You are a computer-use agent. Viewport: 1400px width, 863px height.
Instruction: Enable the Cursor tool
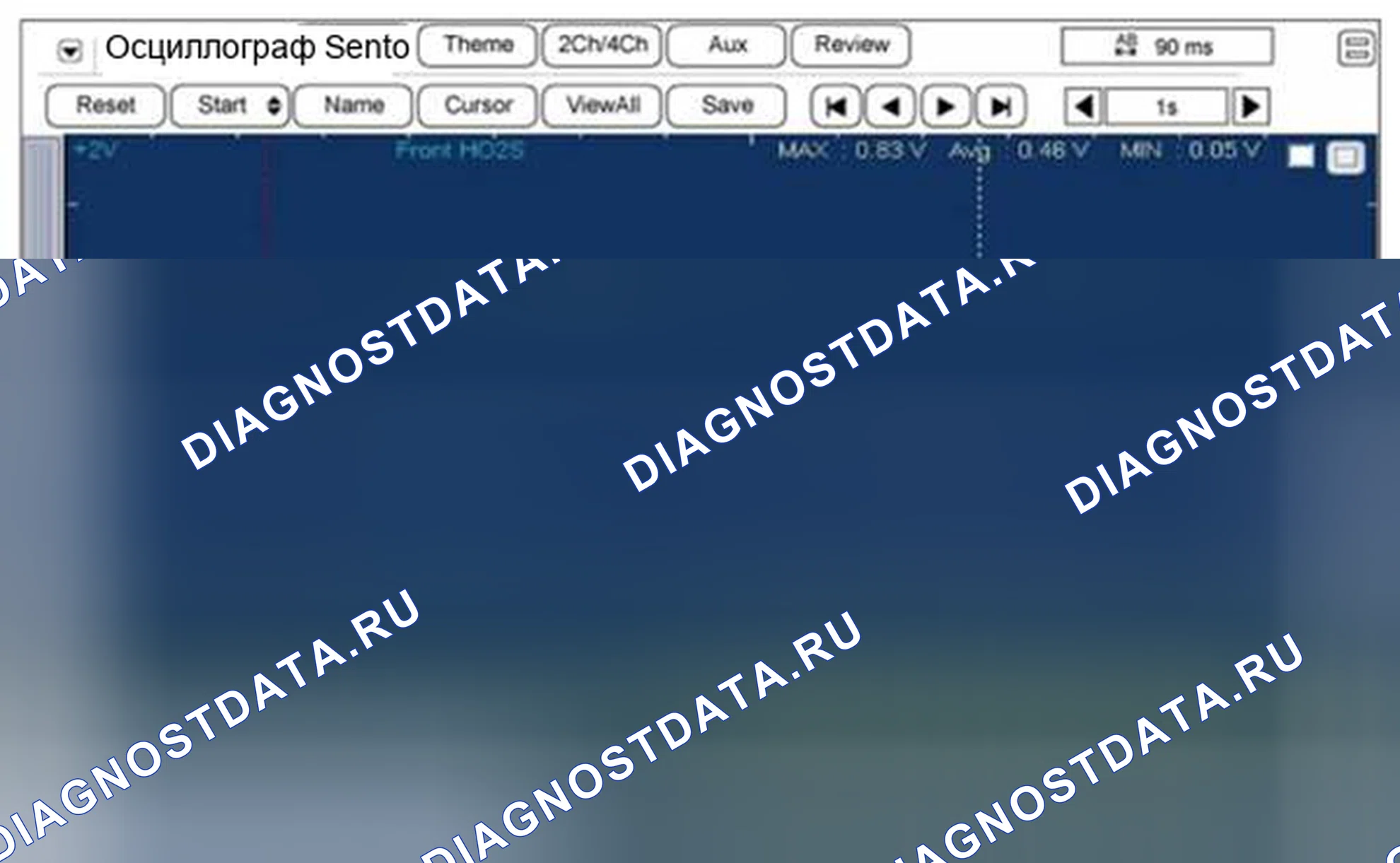point(478,105)
